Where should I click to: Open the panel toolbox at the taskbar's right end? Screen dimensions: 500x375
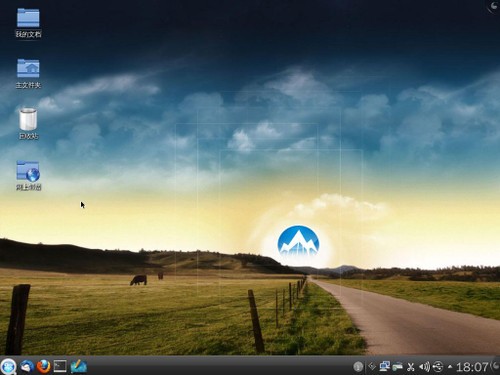coord(495,366)
